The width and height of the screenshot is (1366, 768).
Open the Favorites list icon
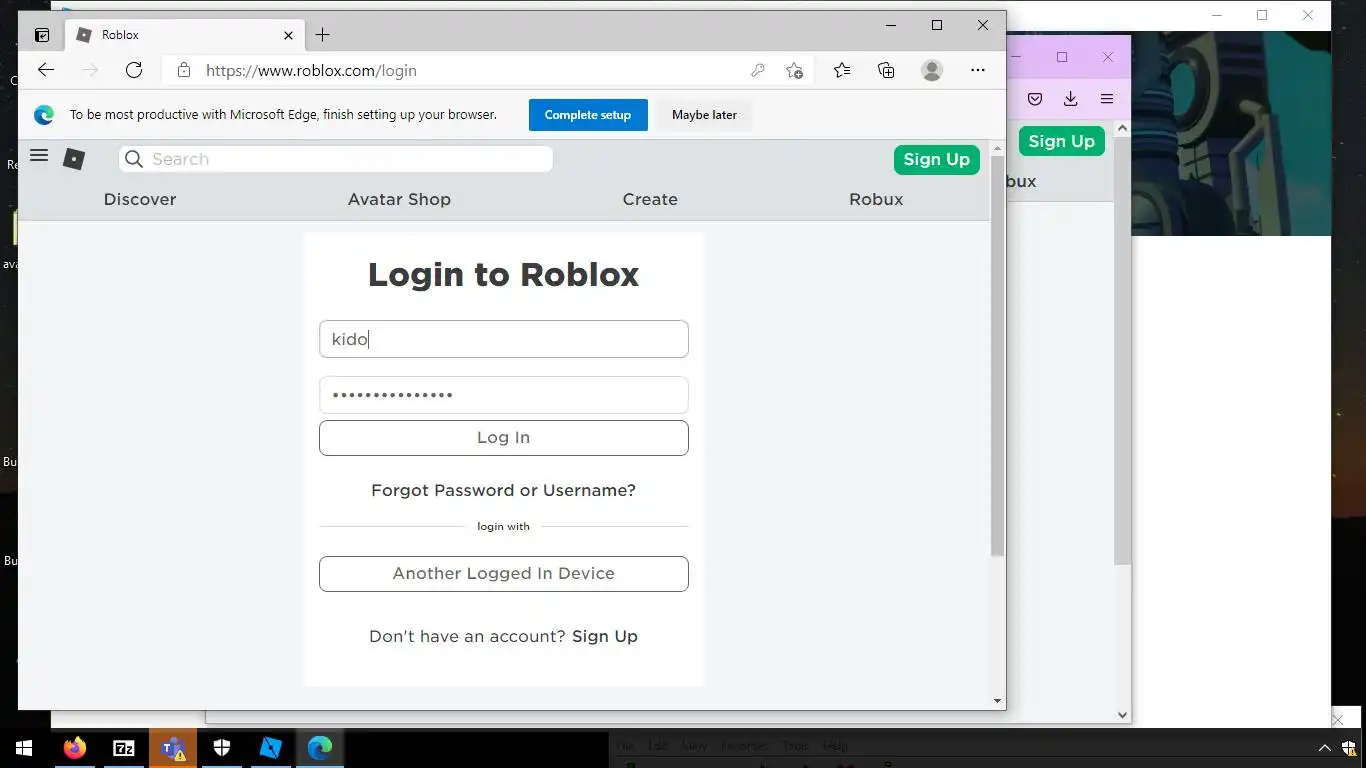(842, 70)
